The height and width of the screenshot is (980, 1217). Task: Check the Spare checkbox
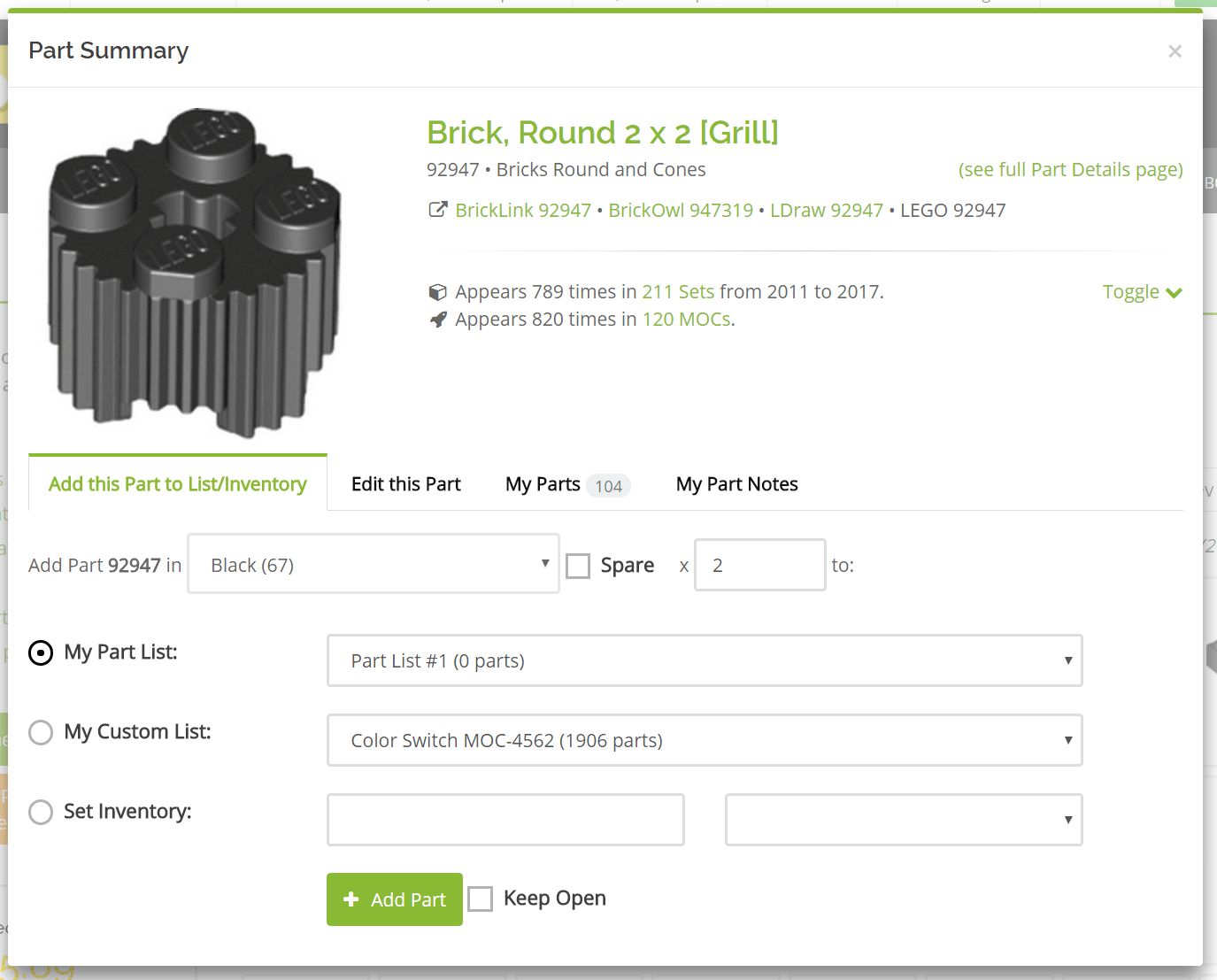coord(578,566)
